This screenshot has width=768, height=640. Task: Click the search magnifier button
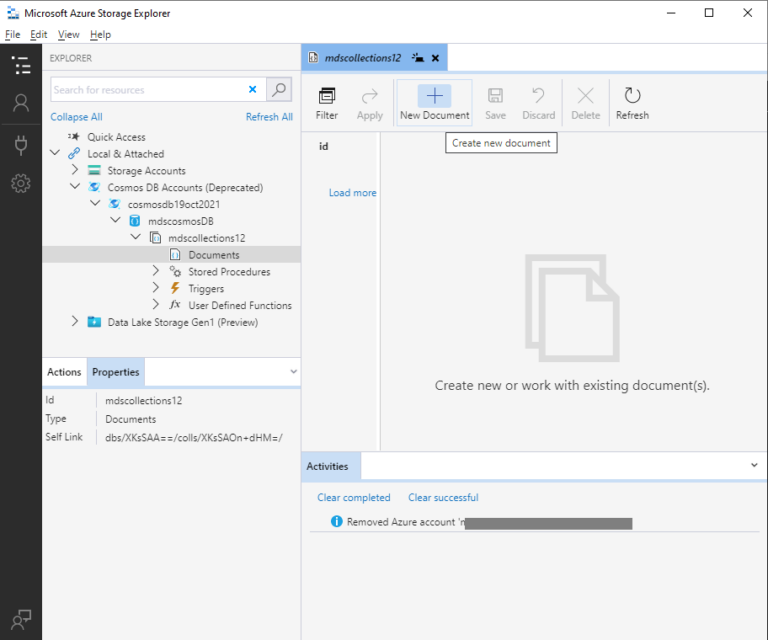pos(279,90)
